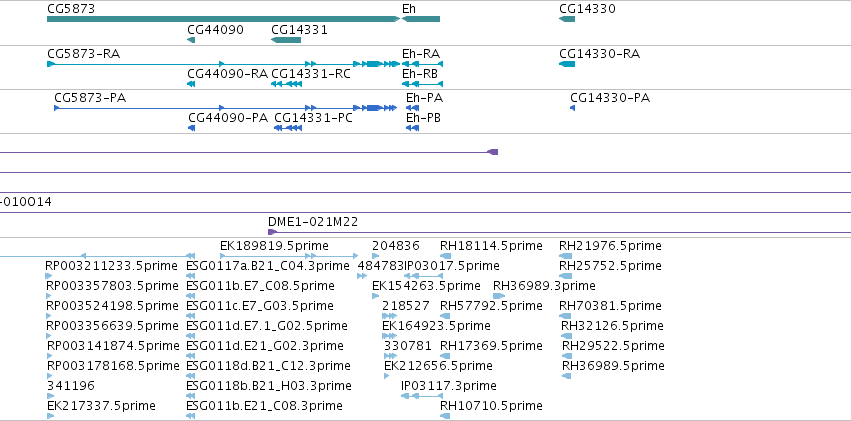Select the 330781 feature label

(408, 346)
